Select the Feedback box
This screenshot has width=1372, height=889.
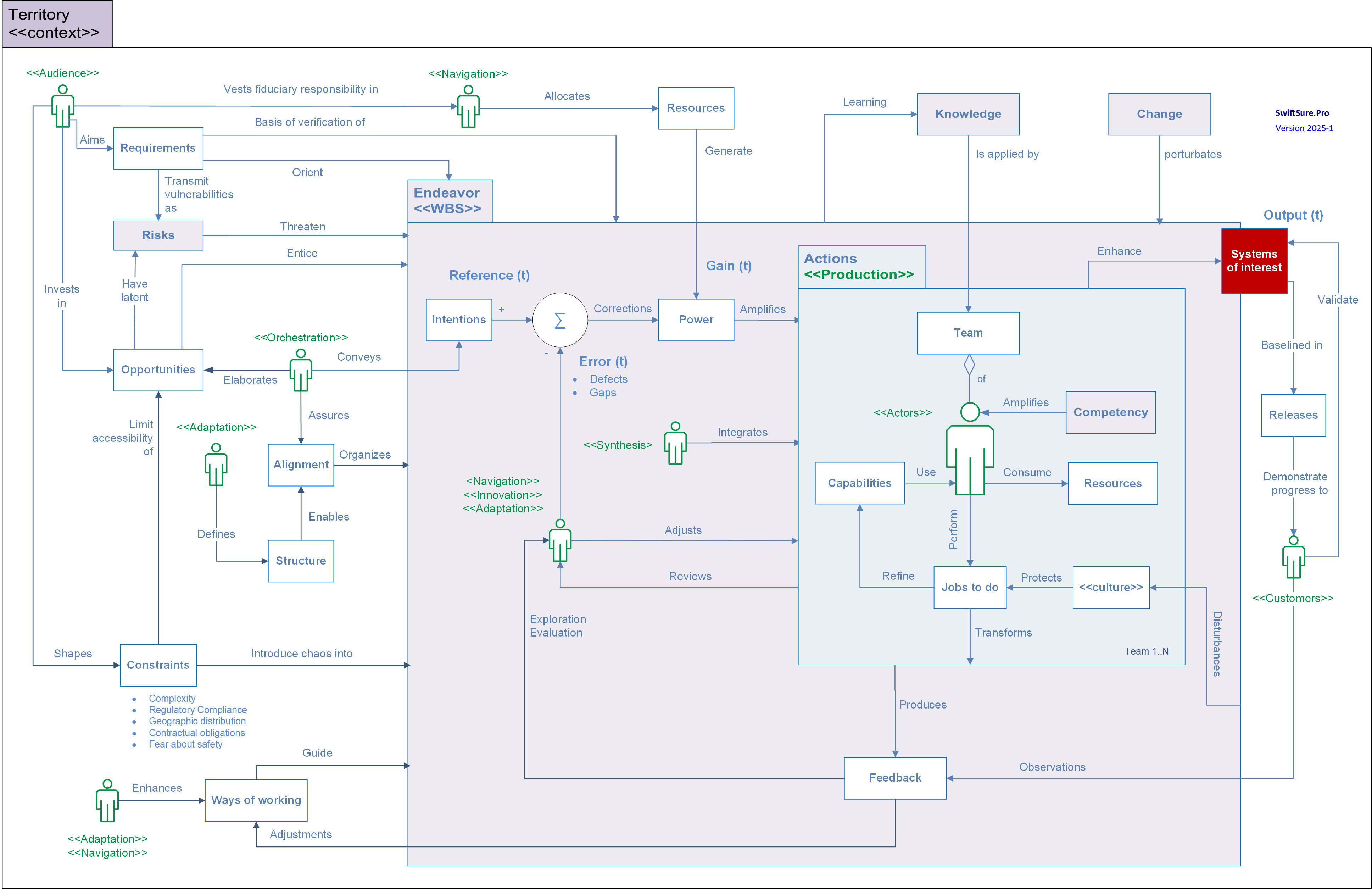(895, 778)
